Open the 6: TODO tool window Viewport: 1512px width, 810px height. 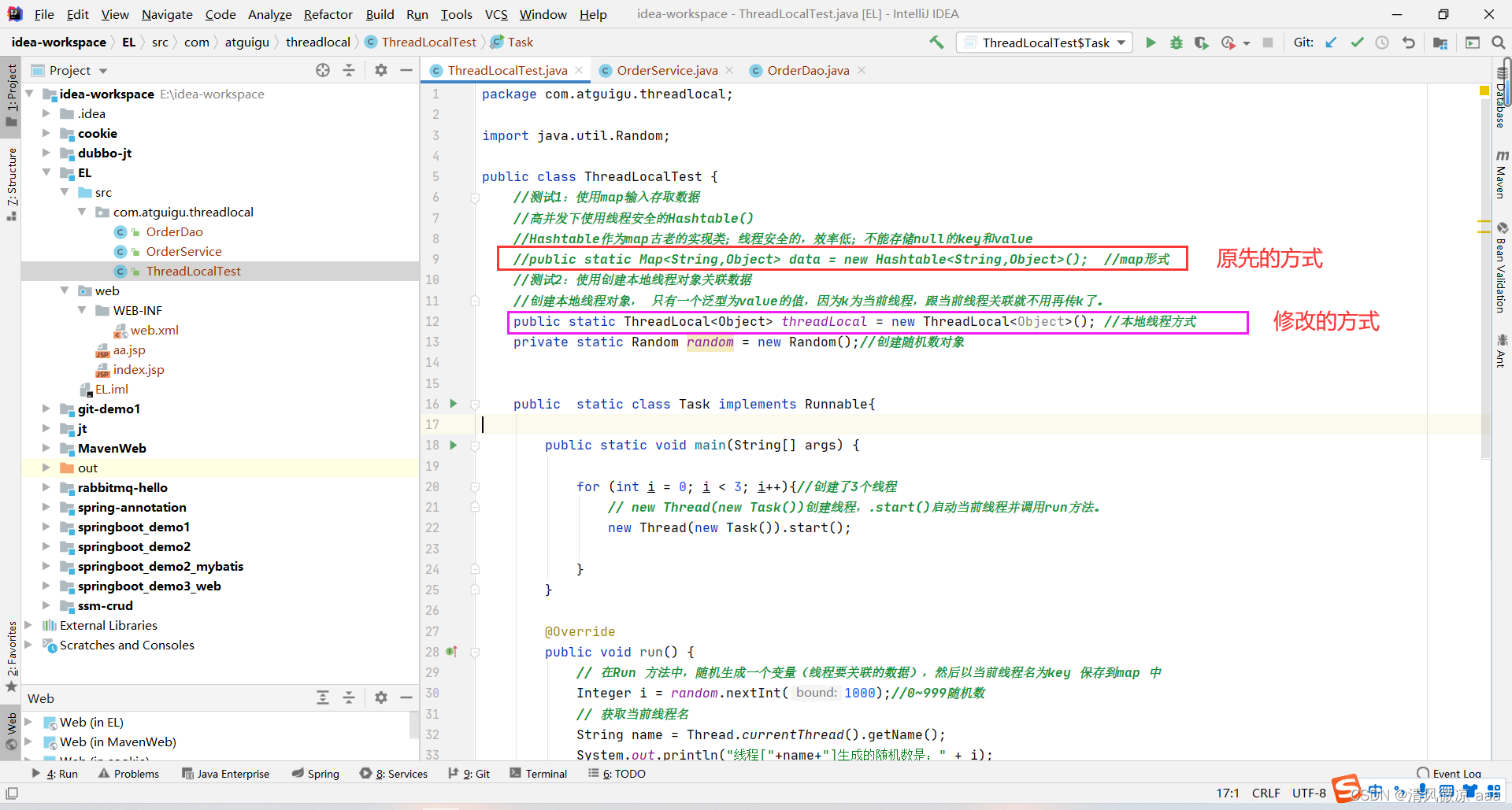[617, 774]
